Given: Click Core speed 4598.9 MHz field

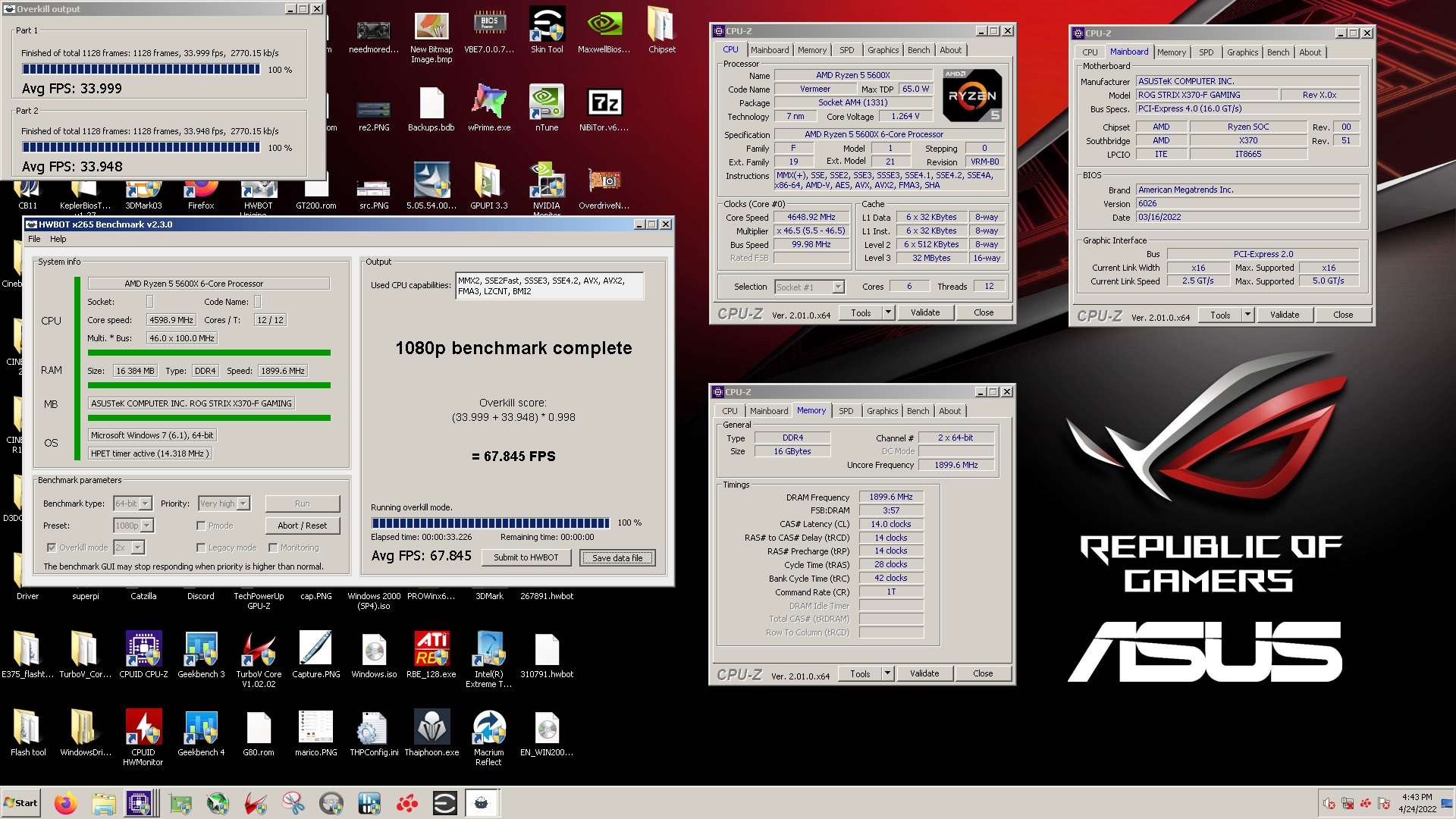Looking at the screenshot, I should pyautogui.click(x=171, y=320).
